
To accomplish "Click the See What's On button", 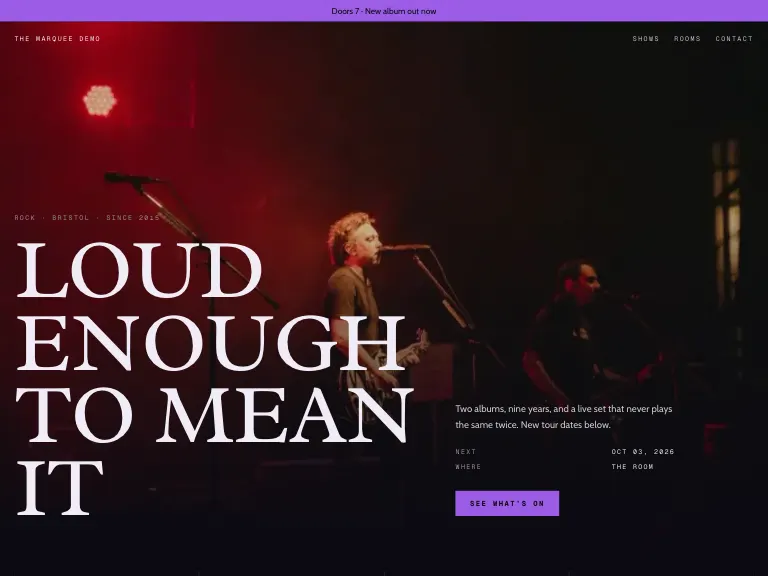I will pos(507,503).
